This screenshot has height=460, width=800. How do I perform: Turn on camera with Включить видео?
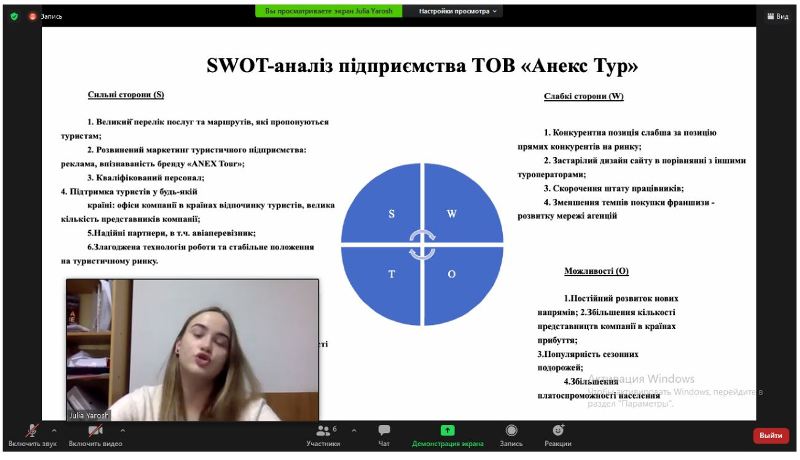pyautogui.click(x=95, y=436)
